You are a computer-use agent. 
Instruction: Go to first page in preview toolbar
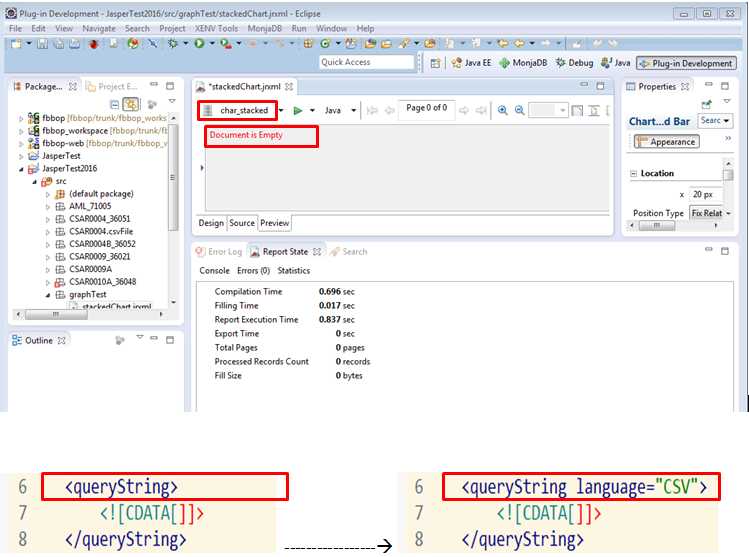[372, 110]
